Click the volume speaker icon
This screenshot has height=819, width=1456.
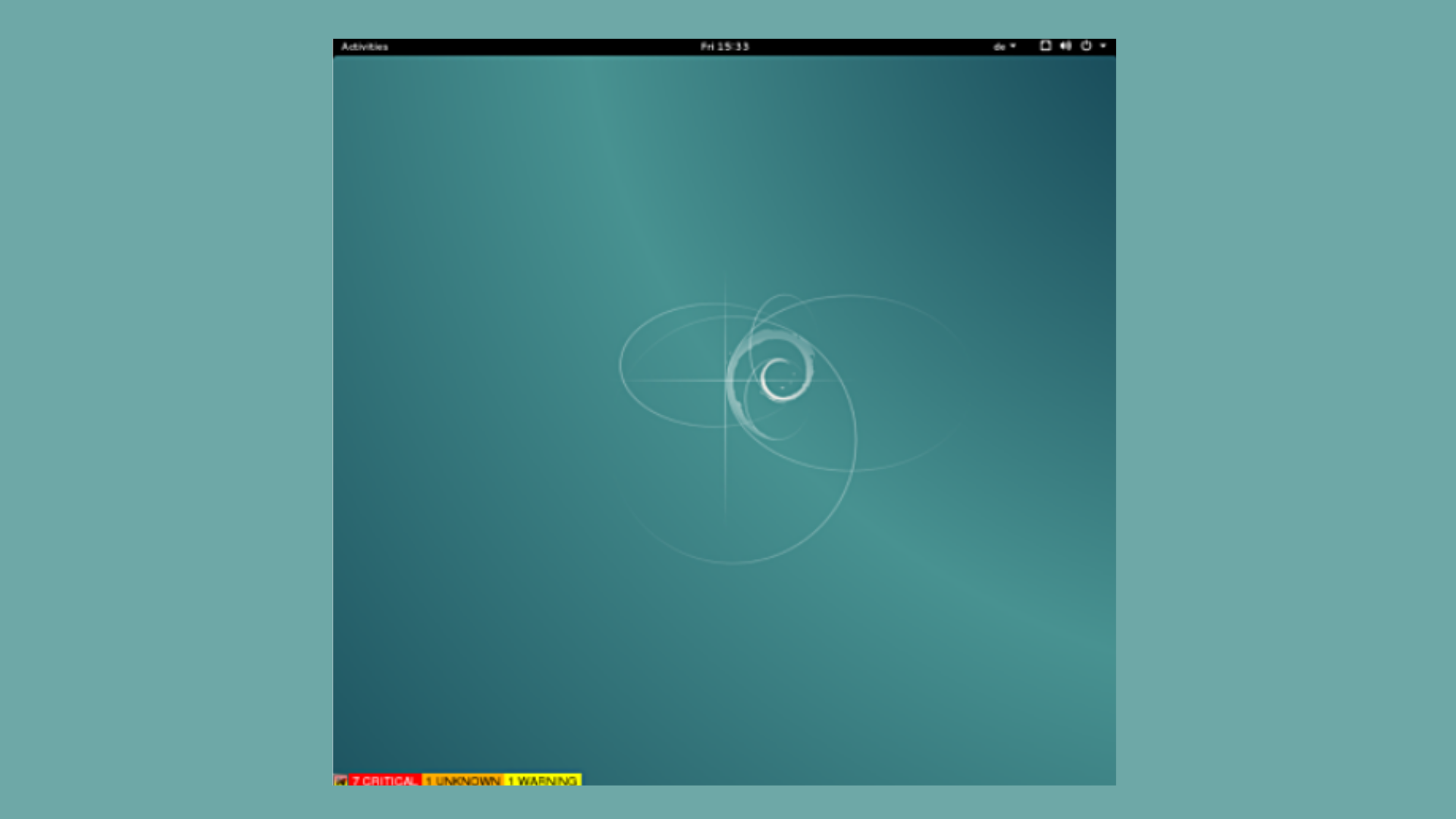point(1065,45)
